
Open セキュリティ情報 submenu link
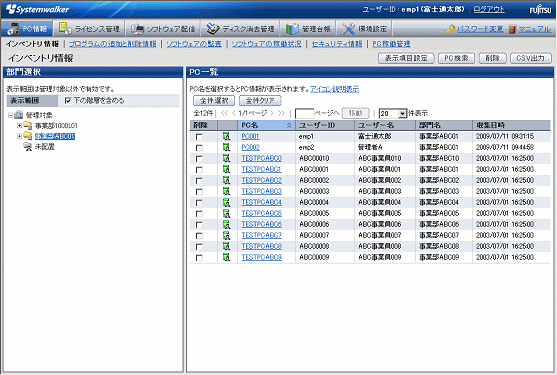point(337,44)
